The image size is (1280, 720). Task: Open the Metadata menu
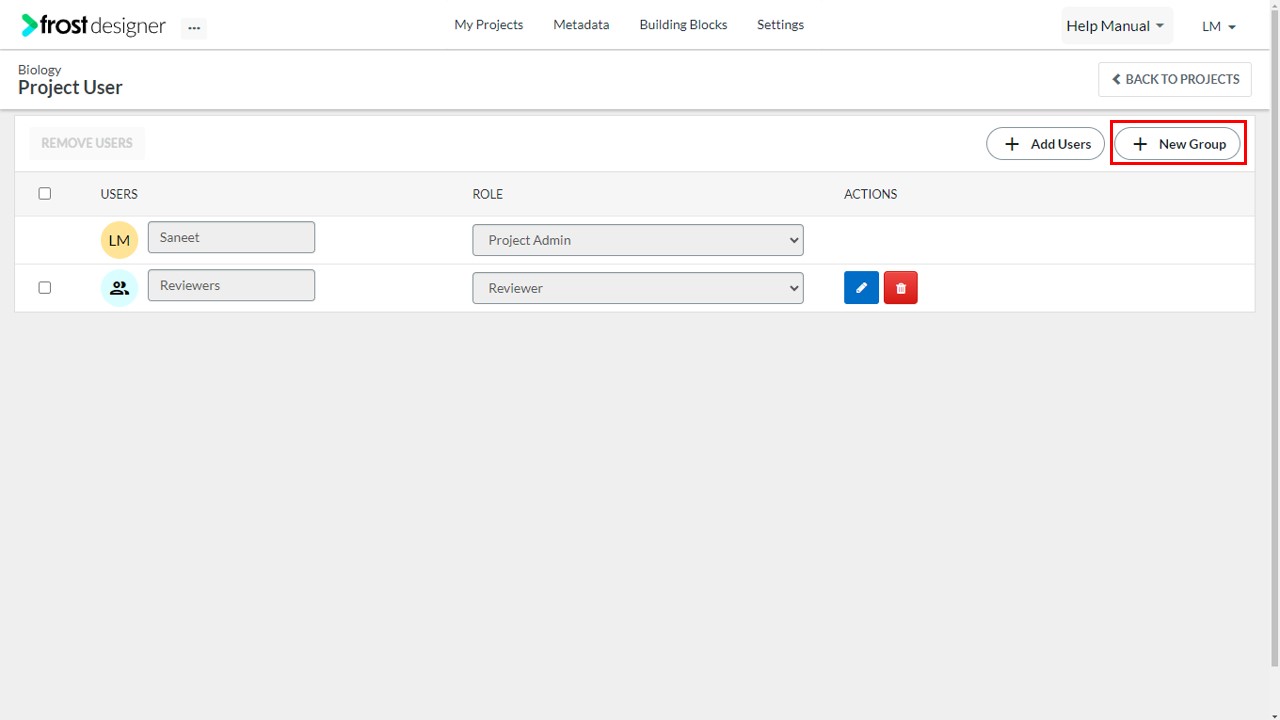pyautogui.click(x=581, y=25)
